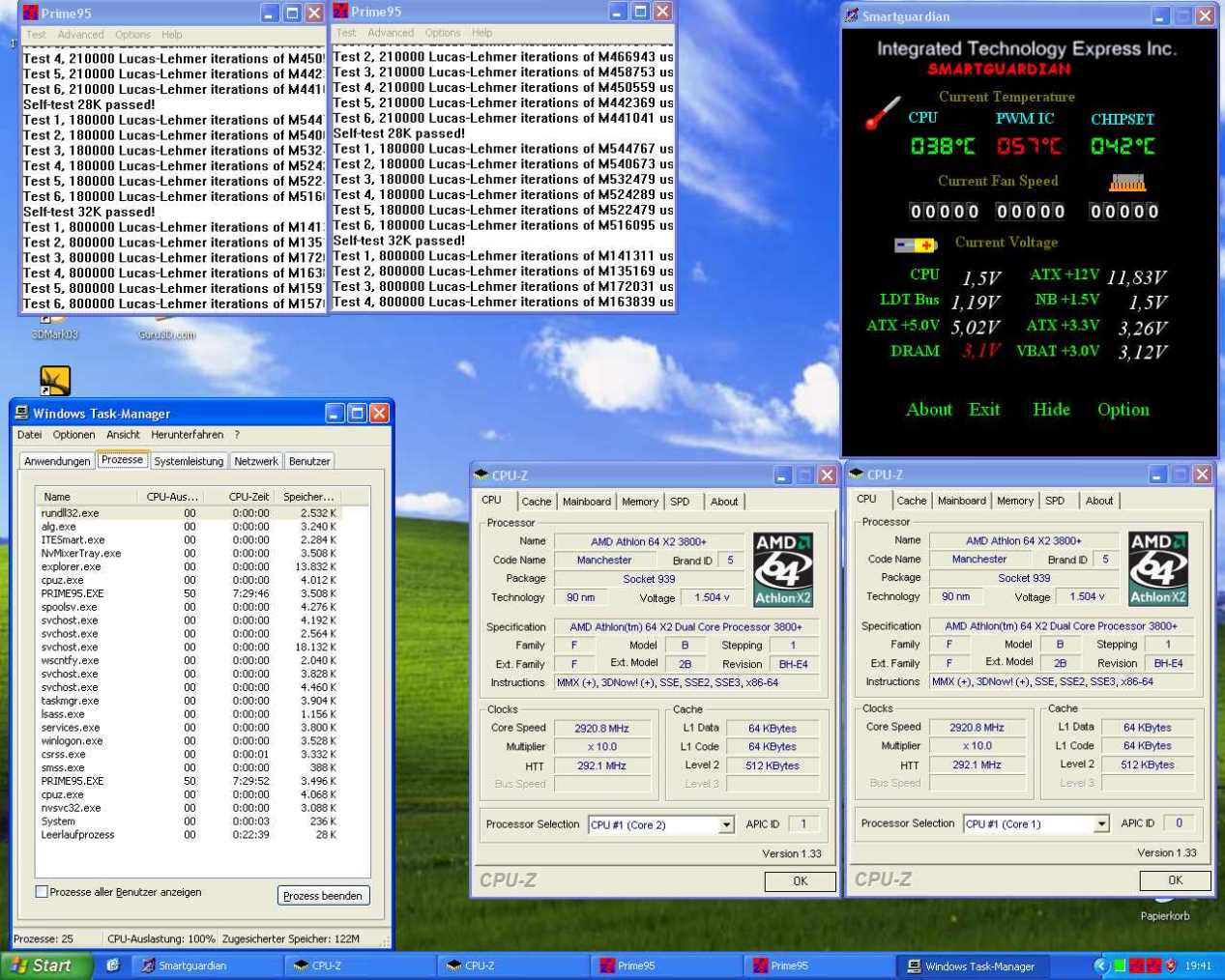
Task: Click the AMD Athlon X2 logo in Core 1 CPU-Z window
Action: 1157,568
